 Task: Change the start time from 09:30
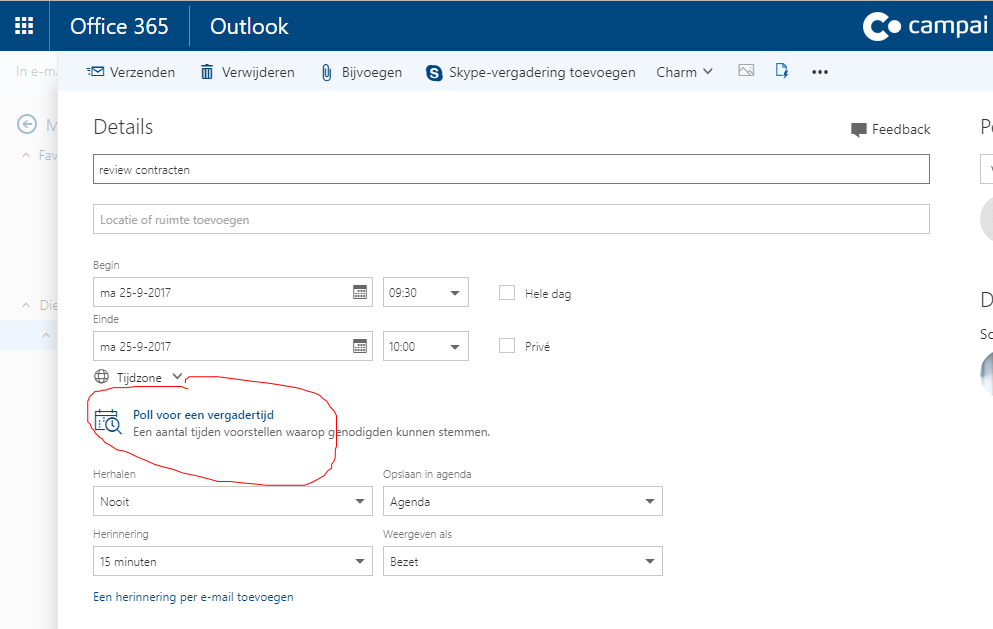[x=425, y=292]
